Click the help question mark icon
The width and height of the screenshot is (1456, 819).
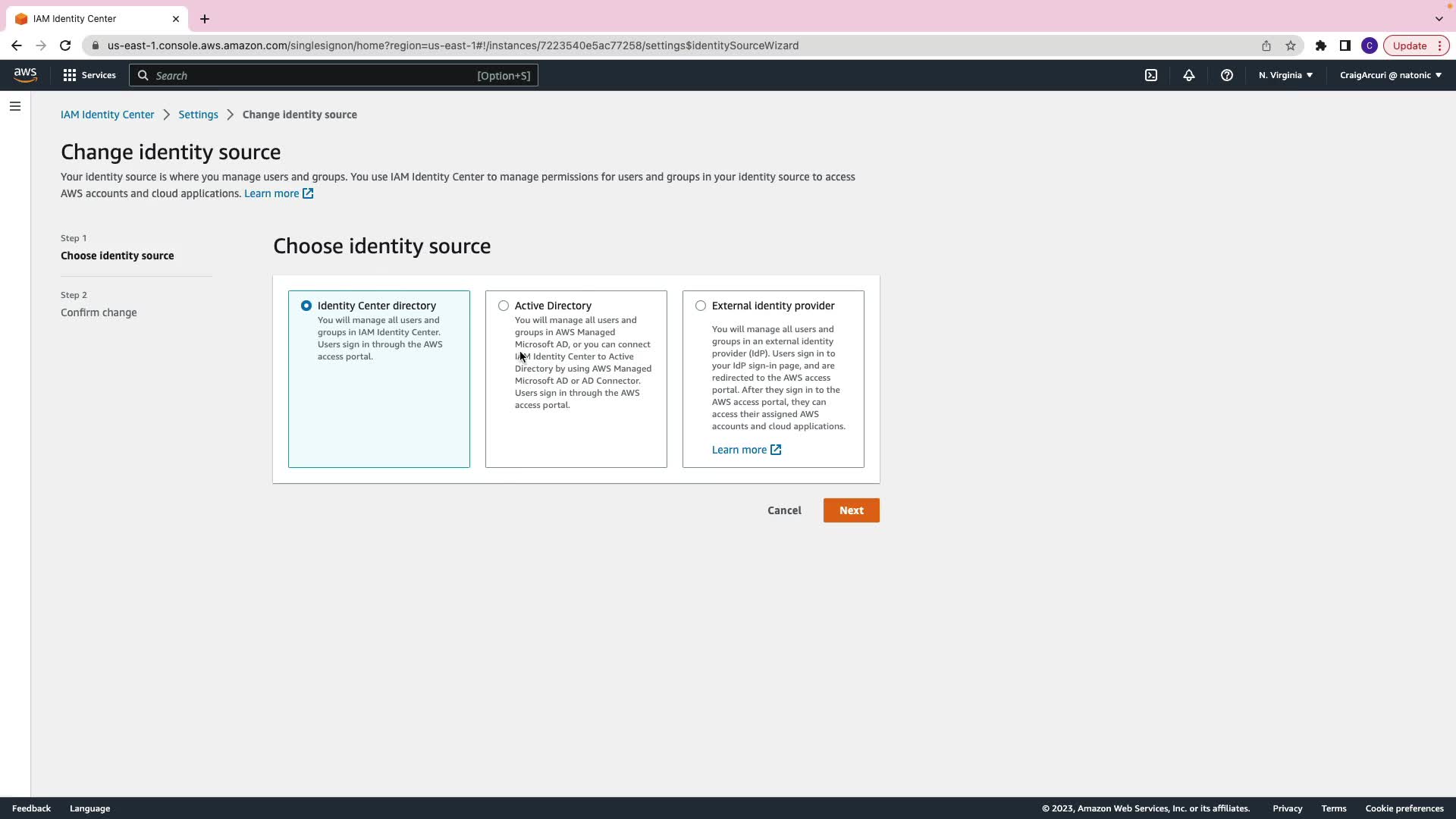pyautogui.click(x=1226, y=75)
